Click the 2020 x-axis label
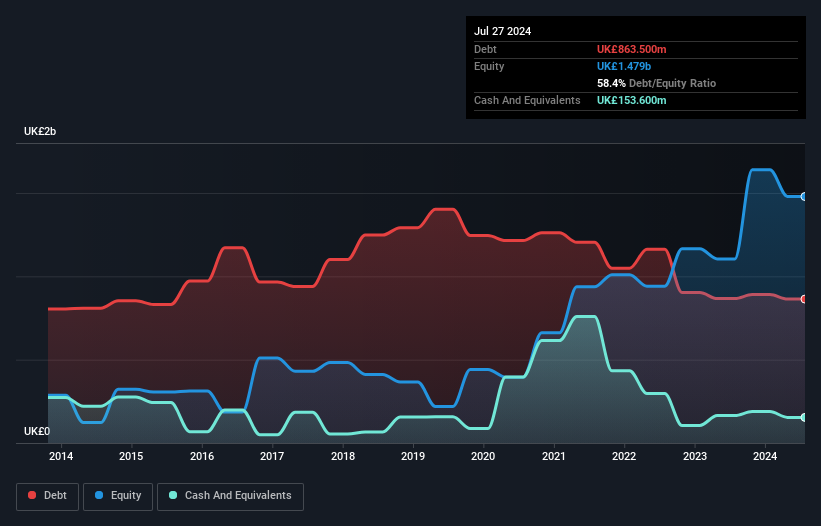The height and width of the screenshot is (526, 821). 483,456
